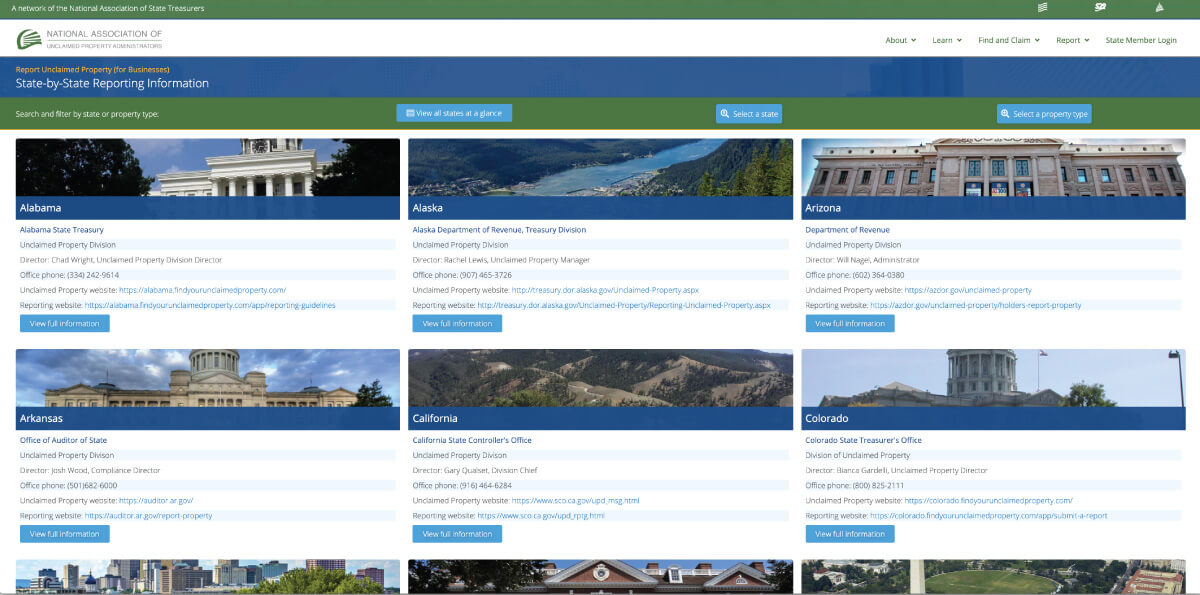Open the Learn dropdown
1200x595 pixels.
[945, 40]
